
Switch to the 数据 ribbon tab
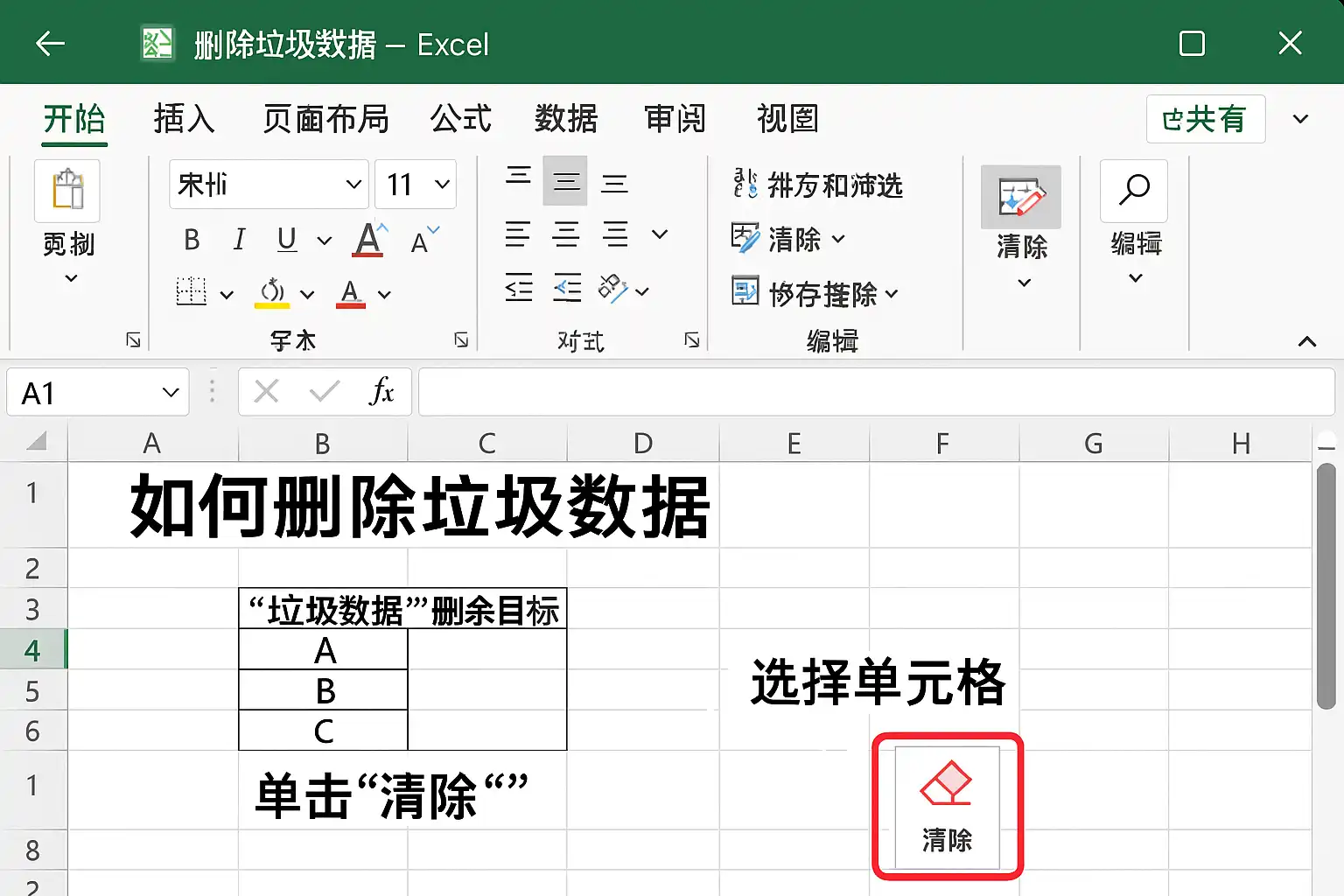point(566,120)
